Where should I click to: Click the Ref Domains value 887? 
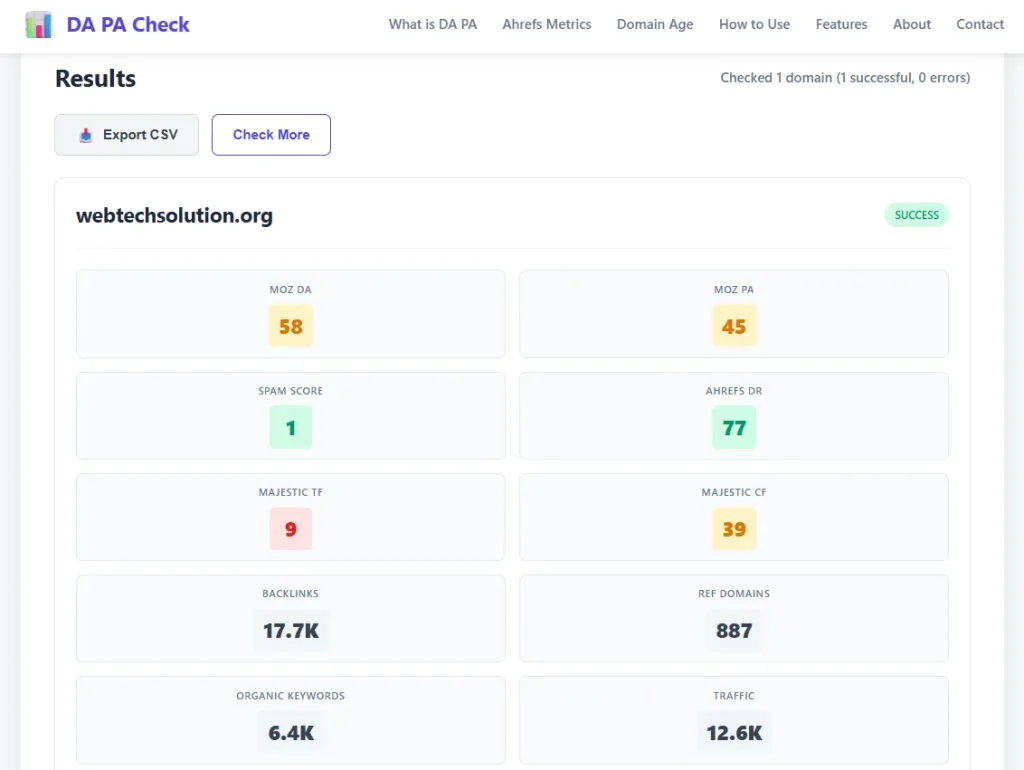click(734, 630)
